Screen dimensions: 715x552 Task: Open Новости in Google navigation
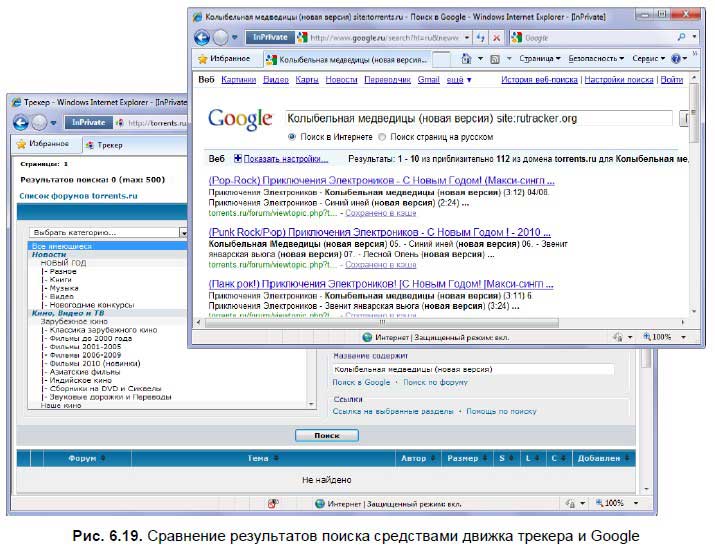coord(342,80)
